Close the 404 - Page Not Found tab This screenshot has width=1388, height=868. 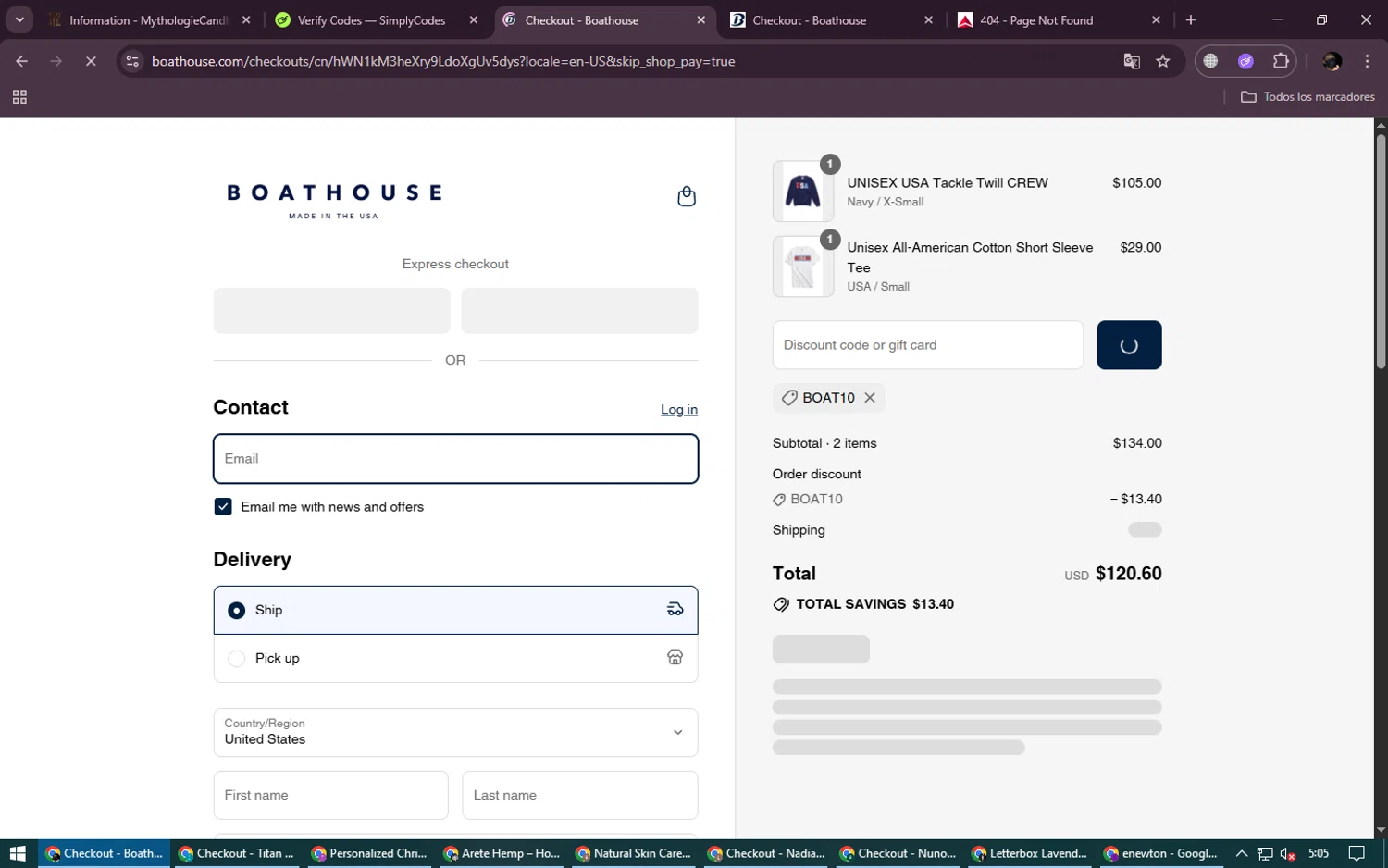1156,20
